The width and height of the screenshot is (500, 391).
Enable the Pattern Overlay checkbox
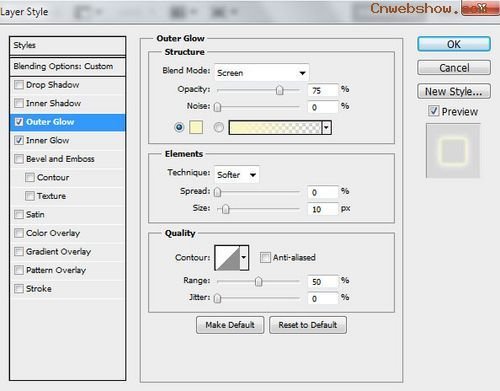(19, 270)
